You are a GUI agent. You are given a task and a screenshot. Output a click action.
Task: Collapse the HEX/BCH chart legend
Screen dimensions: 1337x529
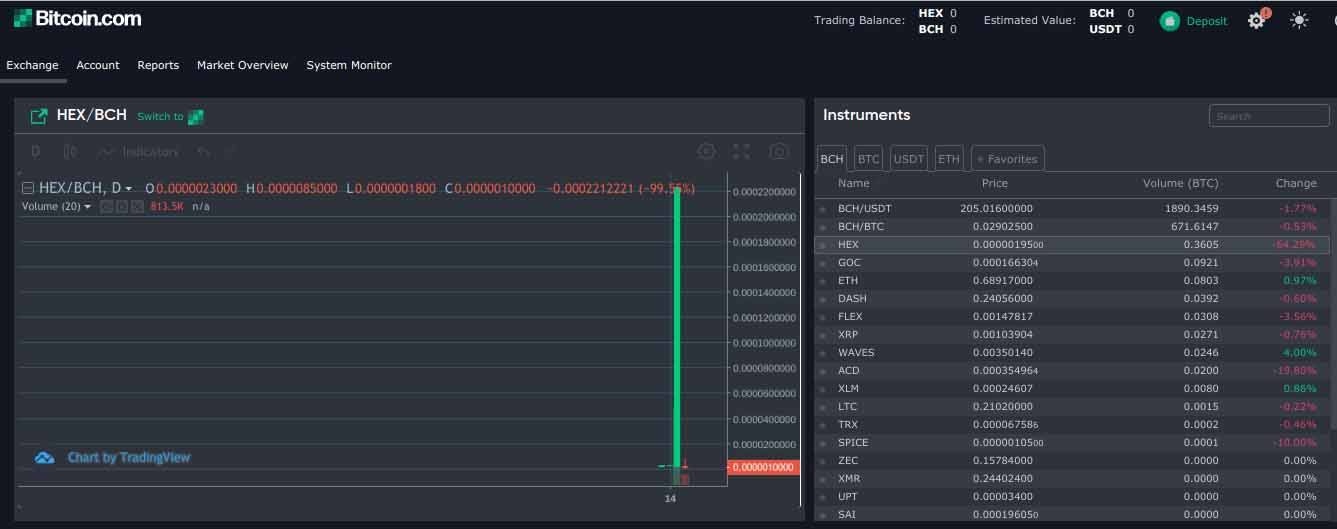point(28,188)
